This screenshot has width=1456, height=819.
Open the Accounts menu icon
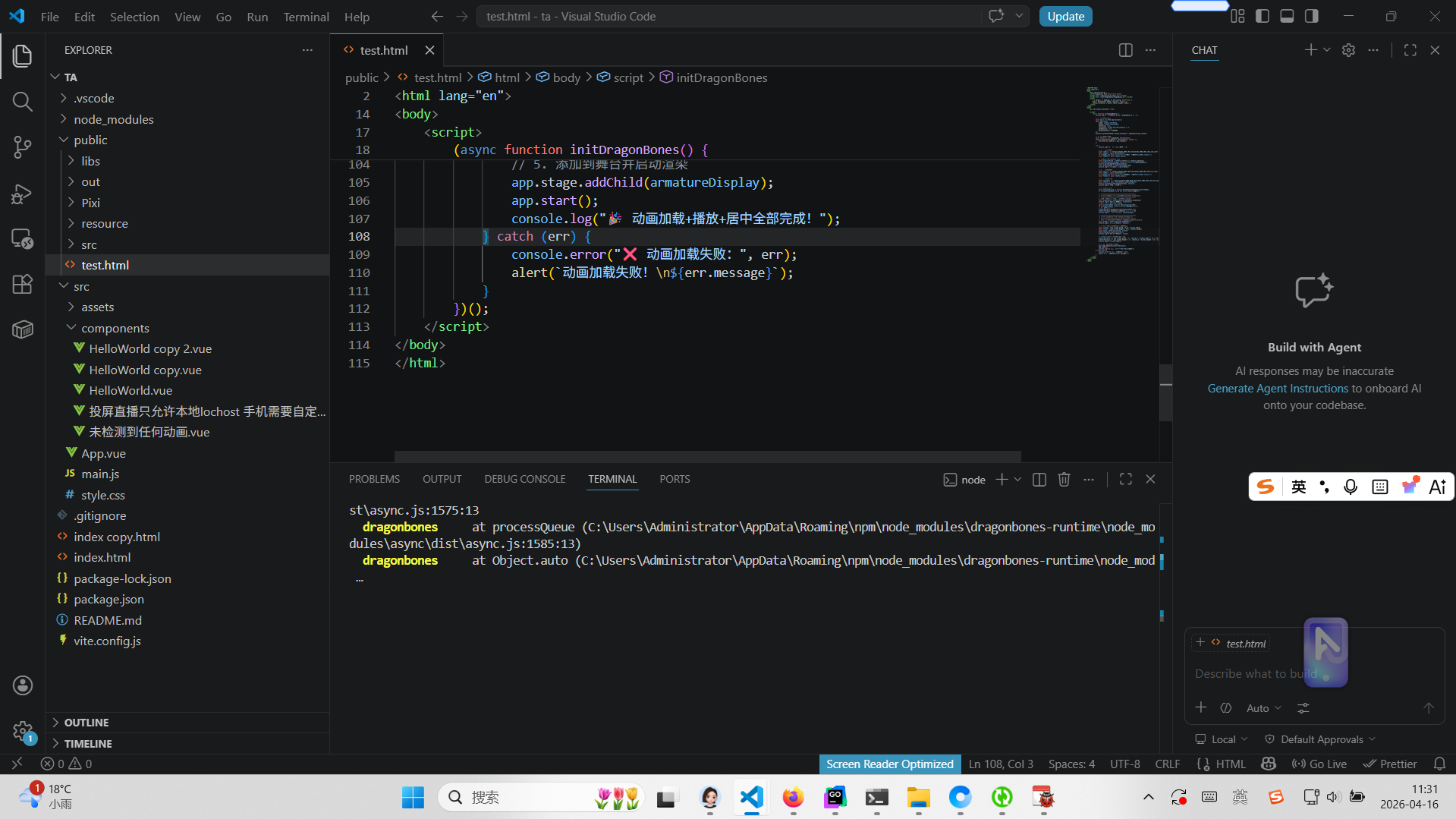click(23, 685)
